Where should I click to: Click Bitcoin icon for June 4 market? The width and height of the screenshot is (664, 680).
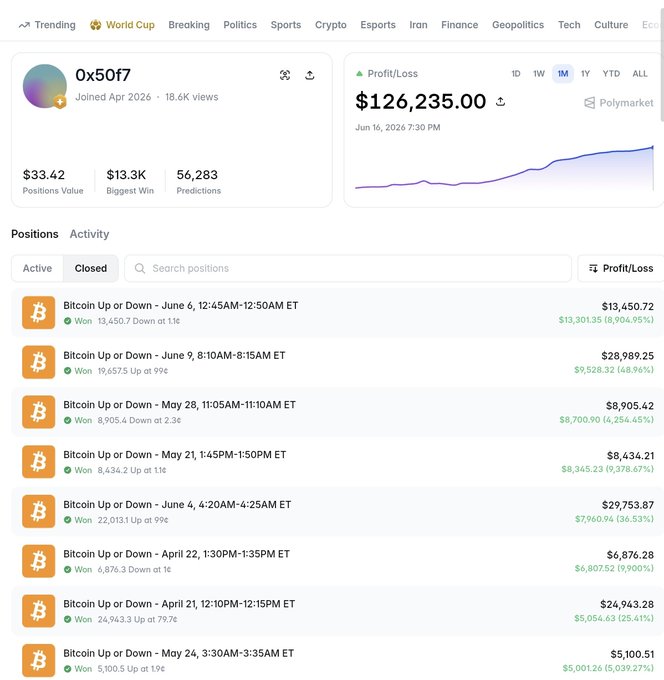pos(39,511)
